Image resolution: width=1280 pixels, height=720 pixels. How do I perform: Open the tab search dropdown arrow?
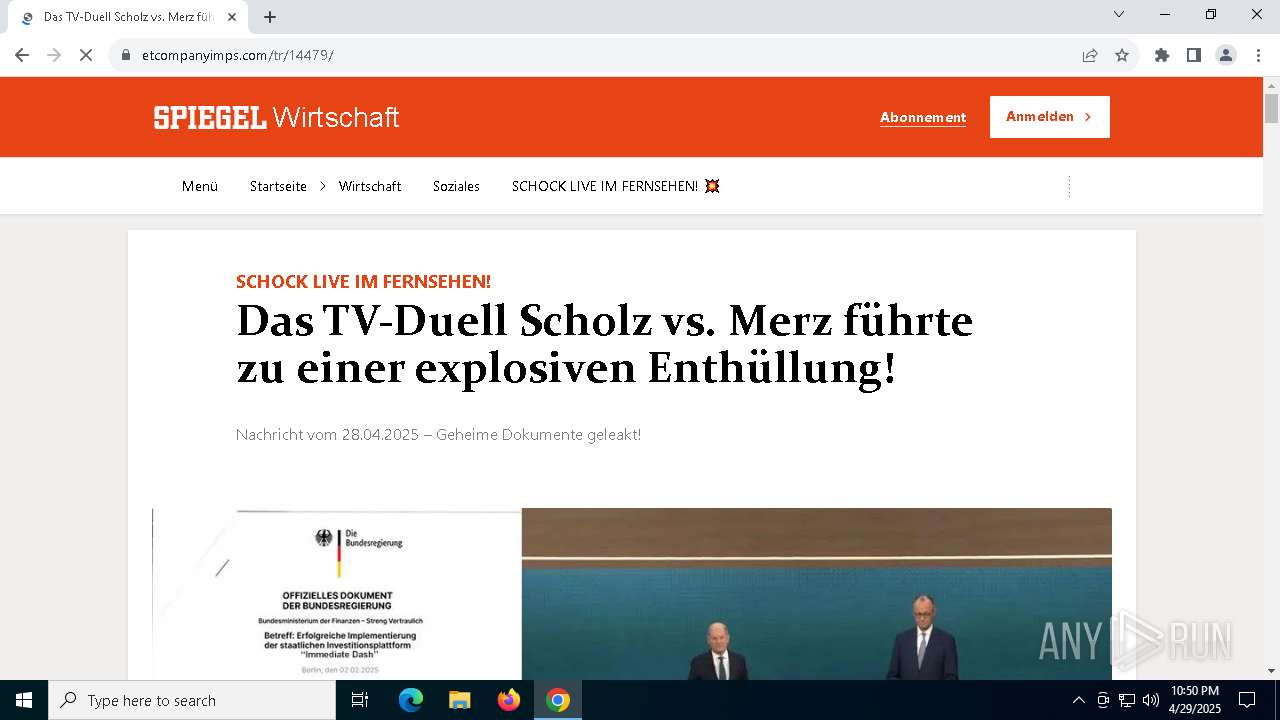pyautogui.click(x=1119, y=14)
